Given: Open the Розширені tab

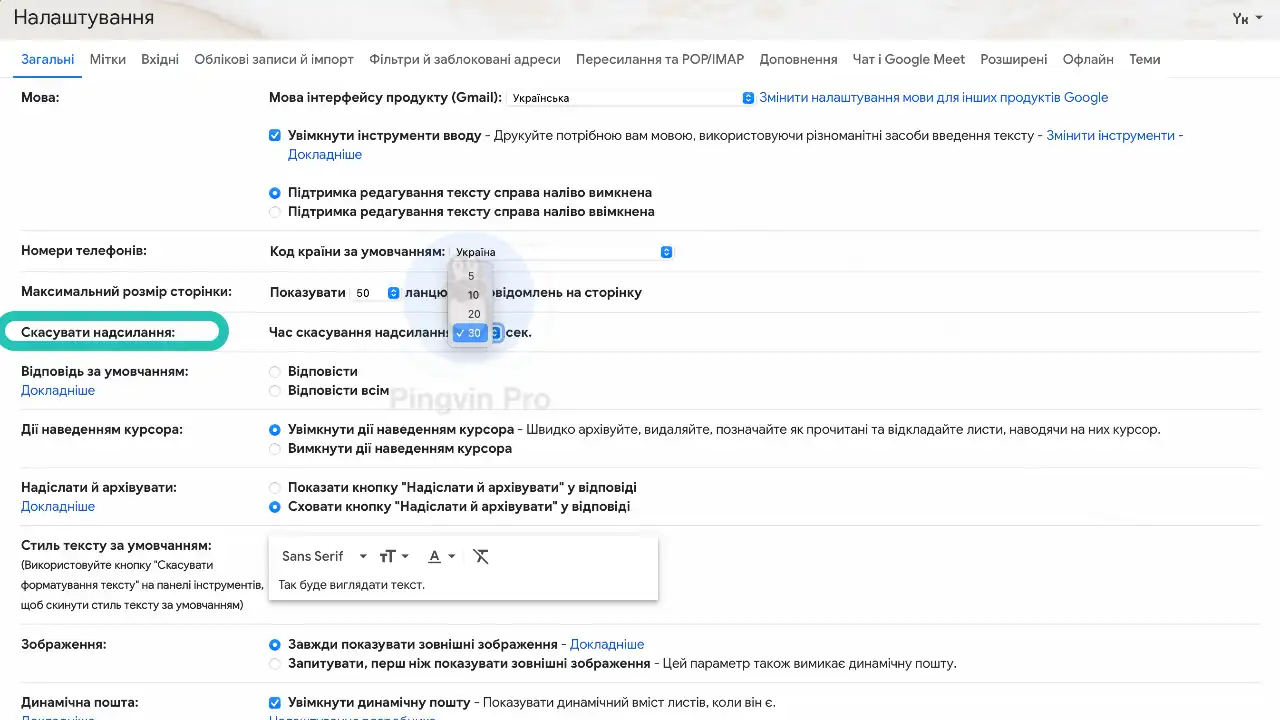Looking at the screenshot, I should 1014,59.
